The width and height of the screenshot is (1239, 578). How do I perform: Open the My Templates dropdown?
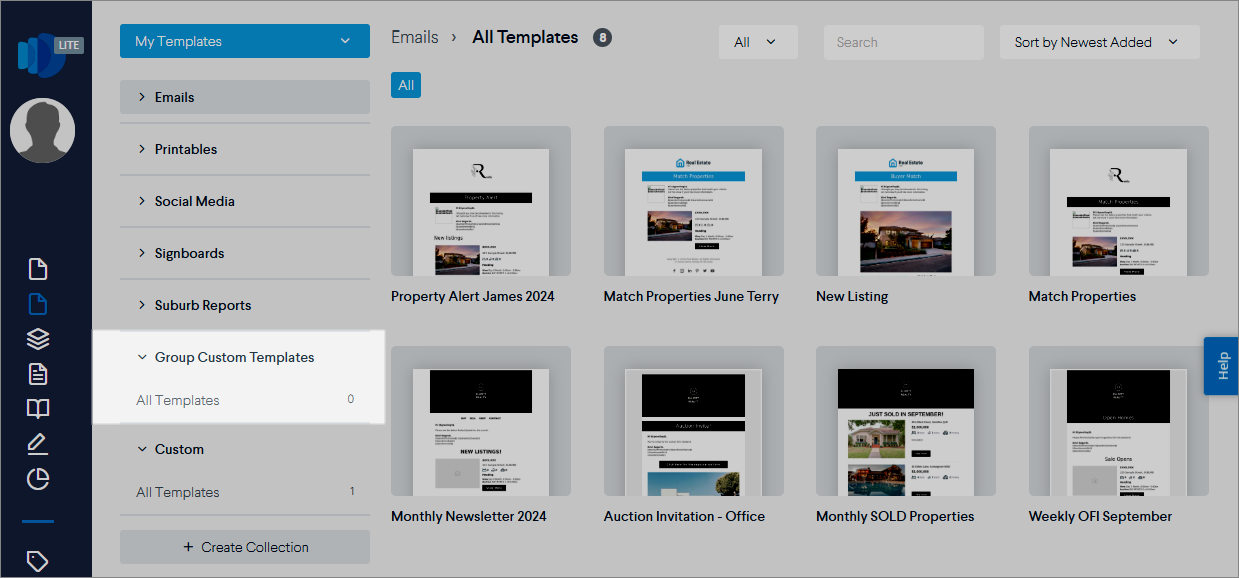[x=245, y=41]
